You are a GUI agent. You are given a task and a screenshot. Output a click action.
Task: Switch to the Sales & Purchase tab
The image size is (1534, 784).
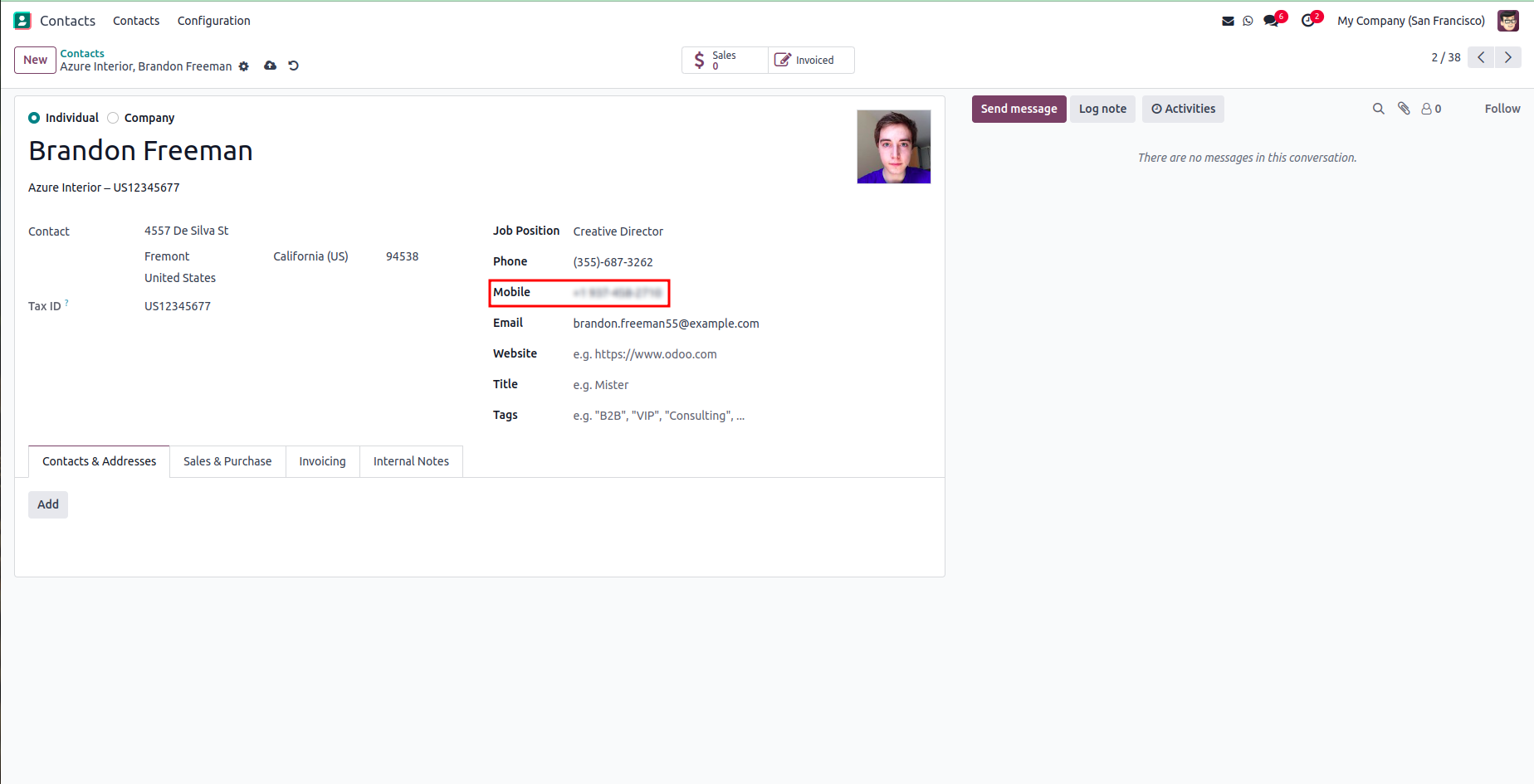tap(227, 461)
